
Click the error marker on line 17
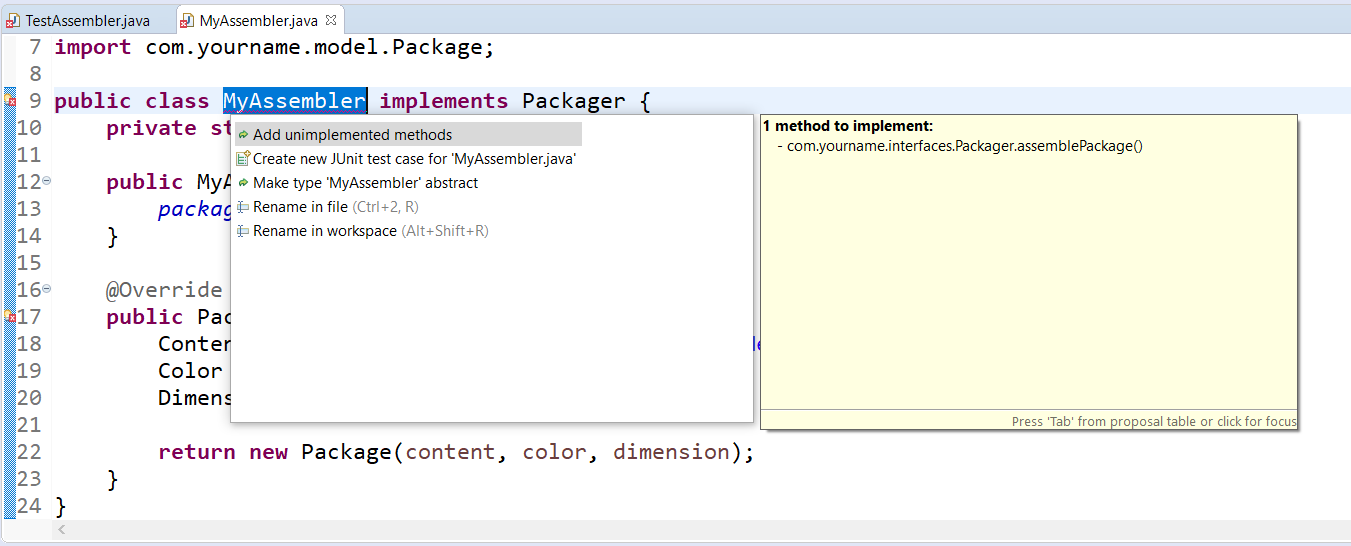coord(10,317)
